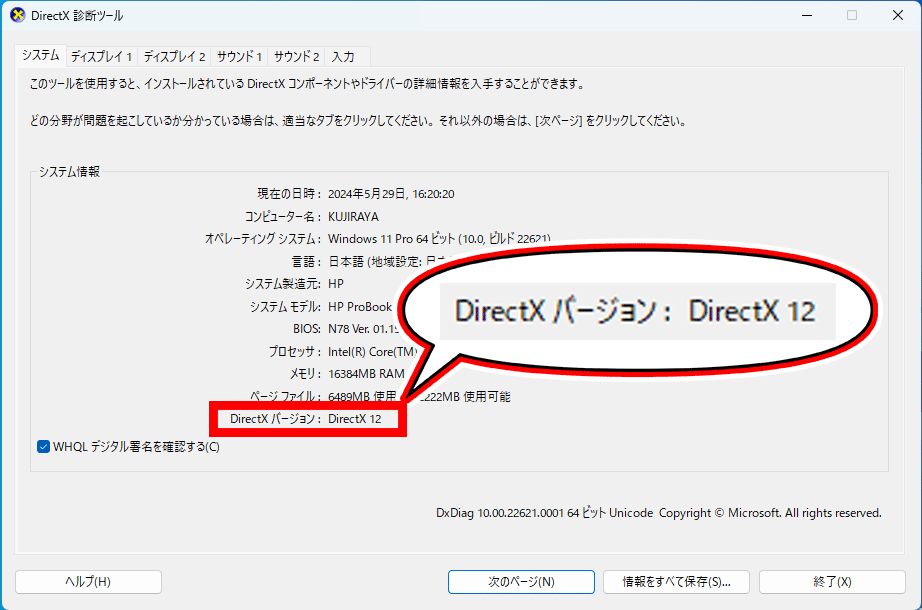Screen dimensions: 922x610
Task: Click the highlighted DirectX バージョン row
Action: pos(307,420)
